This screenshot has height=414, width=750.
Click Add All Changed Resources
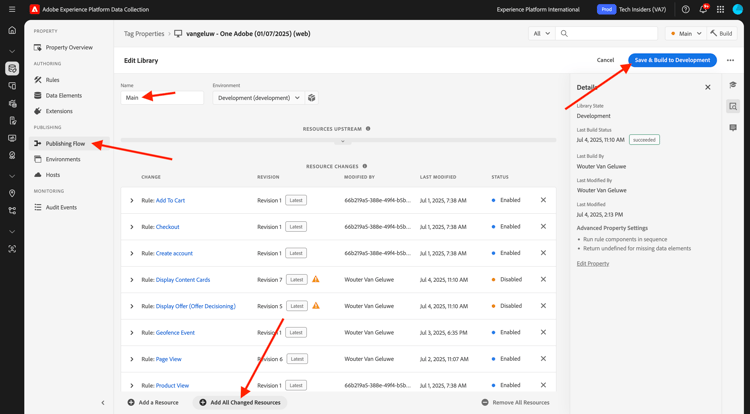pos(240,403)
